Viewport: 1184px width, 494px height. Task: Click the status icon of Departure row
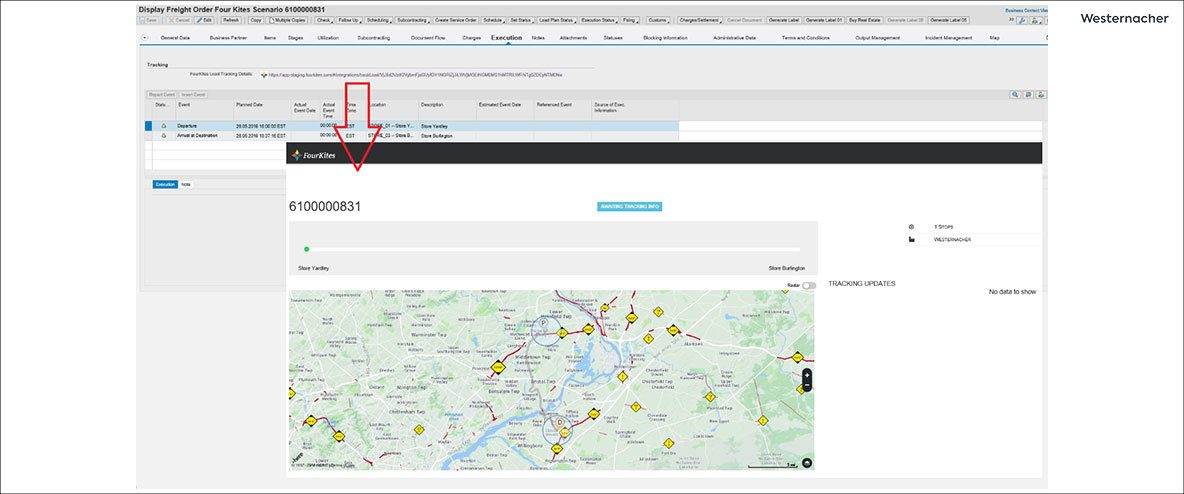click(x=164, y=125)
